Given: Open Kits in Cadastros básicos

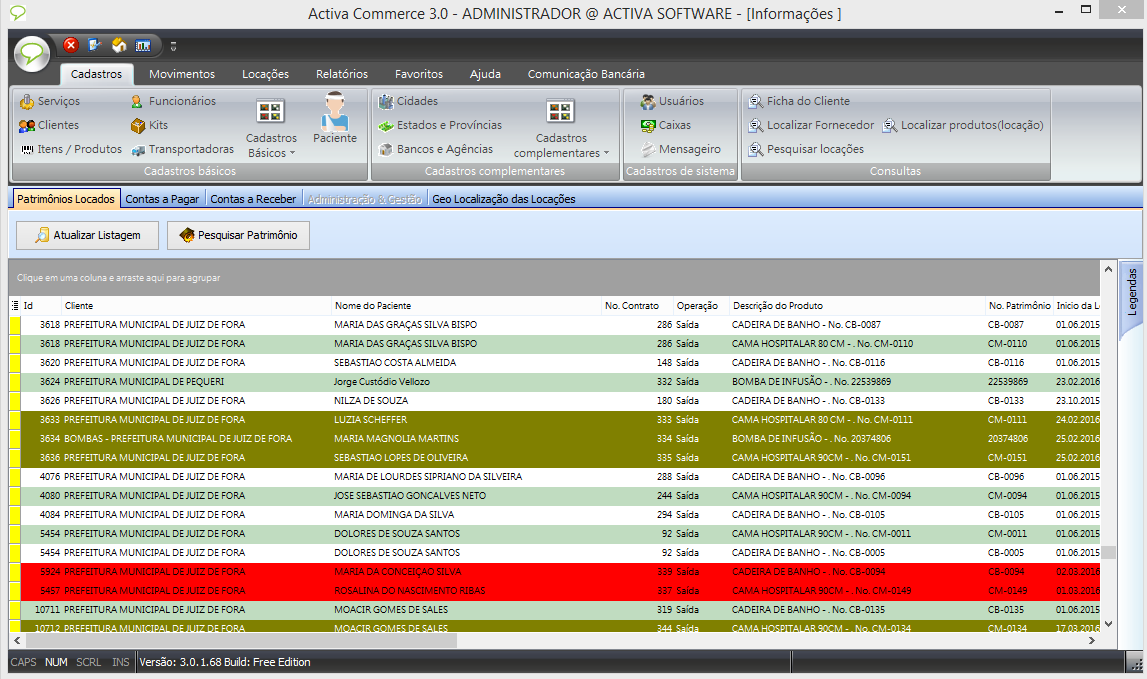Looking at the screenshot, I should click(149, 125).
